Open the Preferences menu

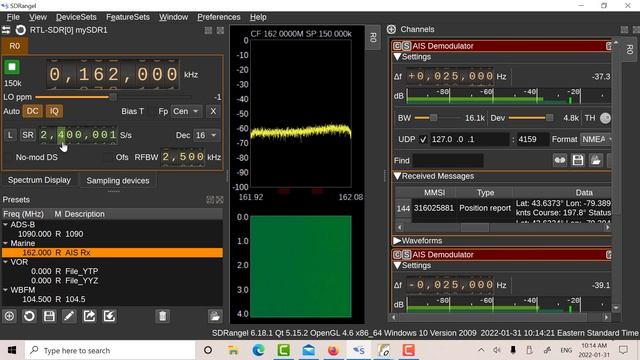click(x=219, y=17)
